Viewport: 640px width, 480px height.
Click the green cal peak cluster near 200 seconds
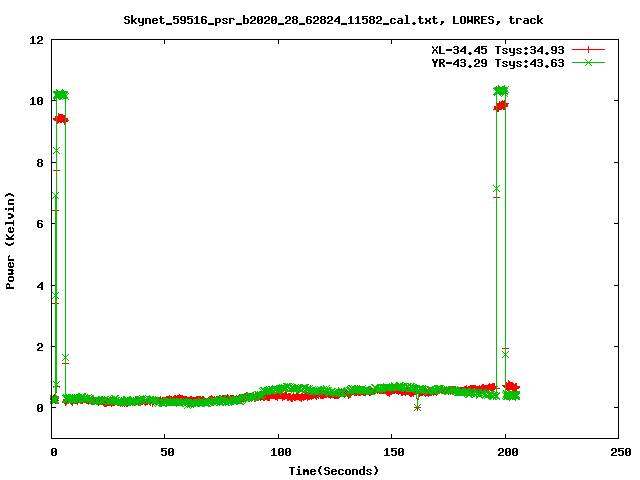(x=501, y=91)
